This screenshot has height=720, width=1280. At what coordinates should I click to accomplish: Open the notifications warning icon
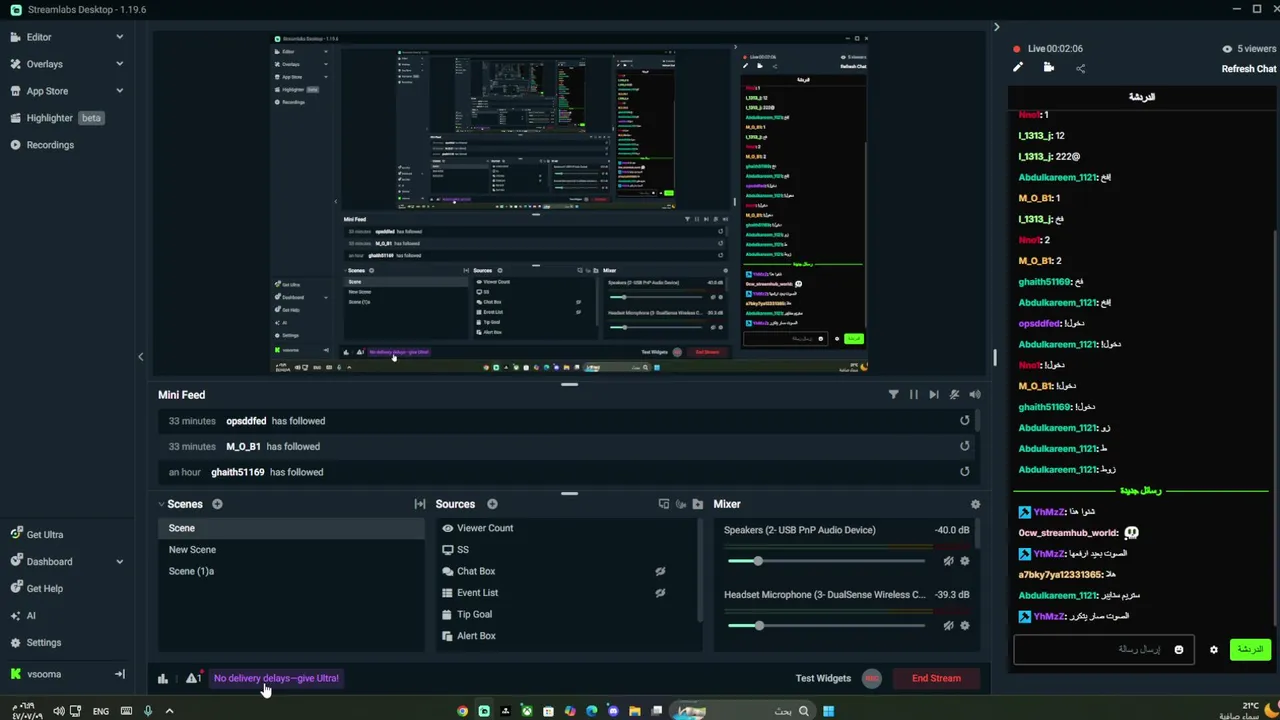[x=192, y=678]
